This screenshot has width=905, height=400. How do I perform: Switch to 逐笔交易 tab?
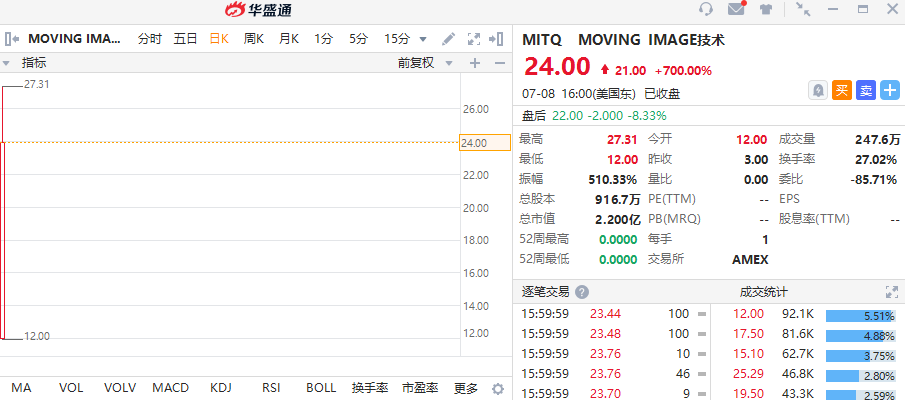pyautogui.click(x=545, y=292)
